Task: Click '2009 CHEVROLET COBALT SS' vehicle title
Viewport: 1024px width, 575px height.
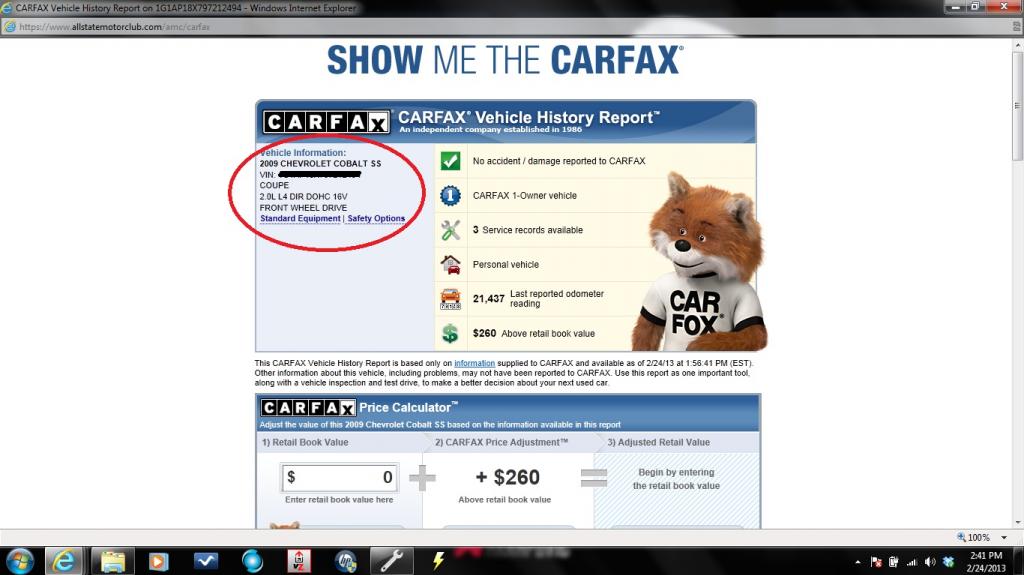Action: (320, 163)
